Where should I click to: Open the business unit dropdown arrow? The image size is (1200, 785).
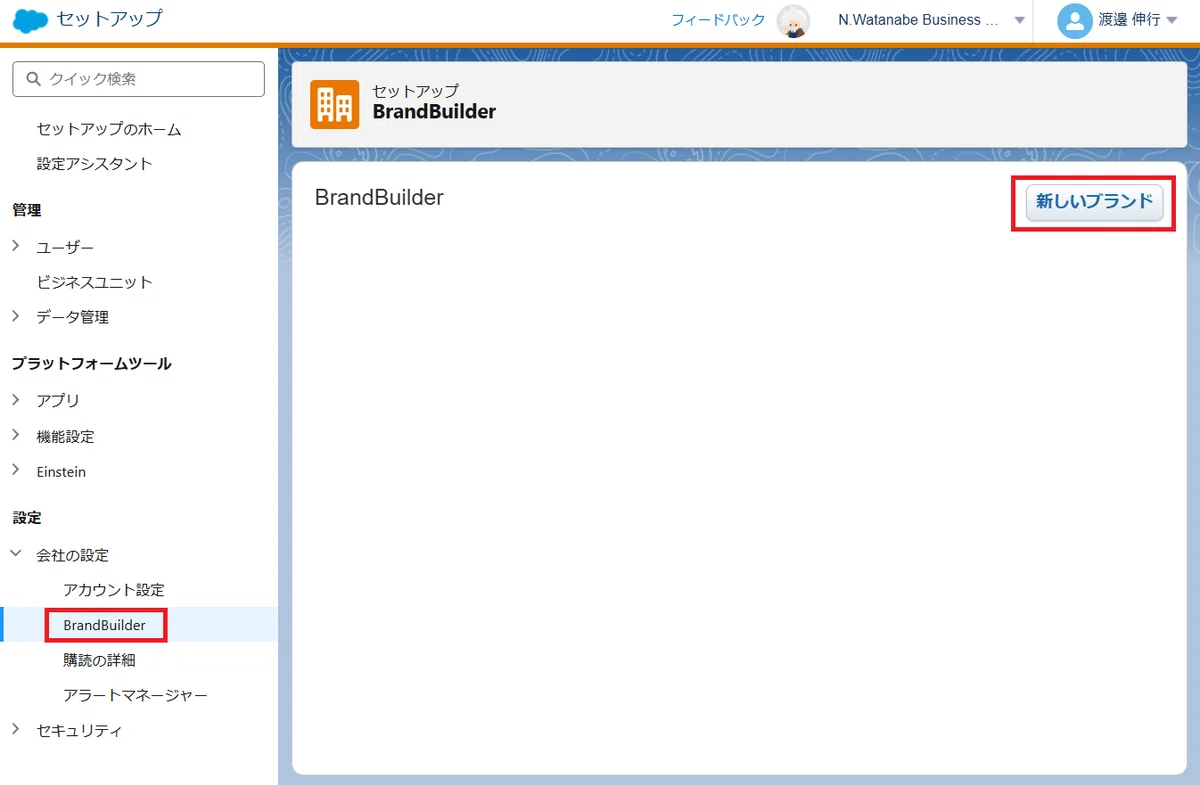pyautogui.click(x=1019, y=21)
